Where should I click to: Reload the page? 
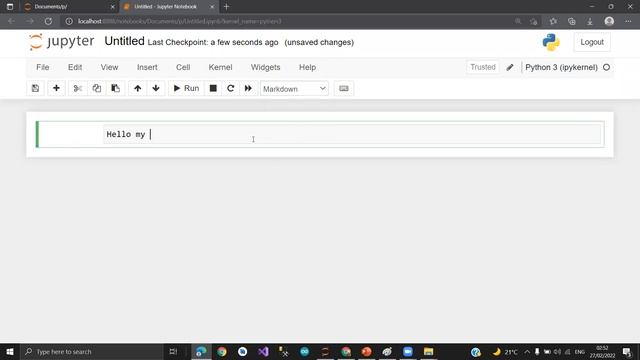48,21
